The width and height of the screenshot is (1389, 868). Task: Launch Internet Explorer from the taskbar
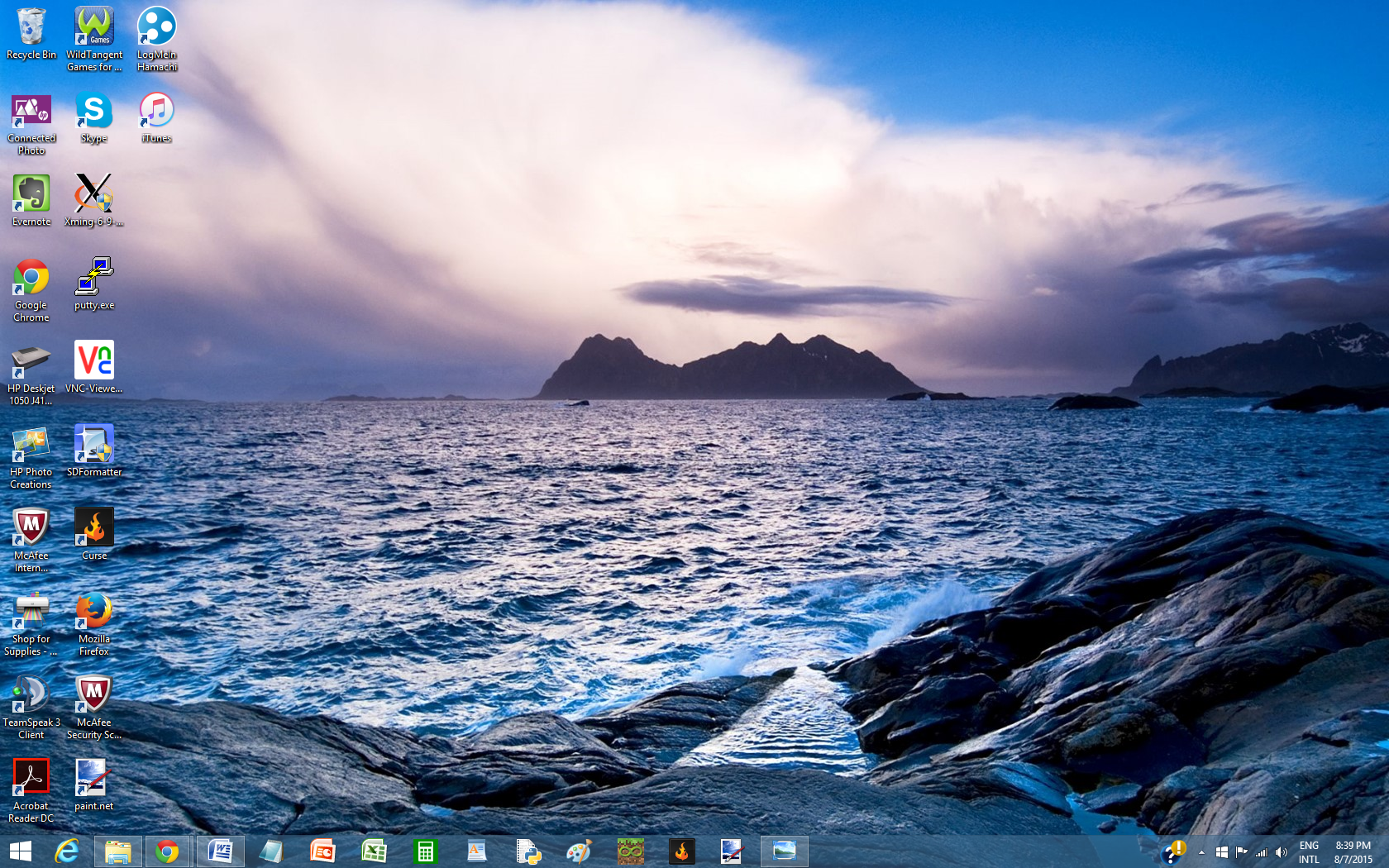[66, 851]
